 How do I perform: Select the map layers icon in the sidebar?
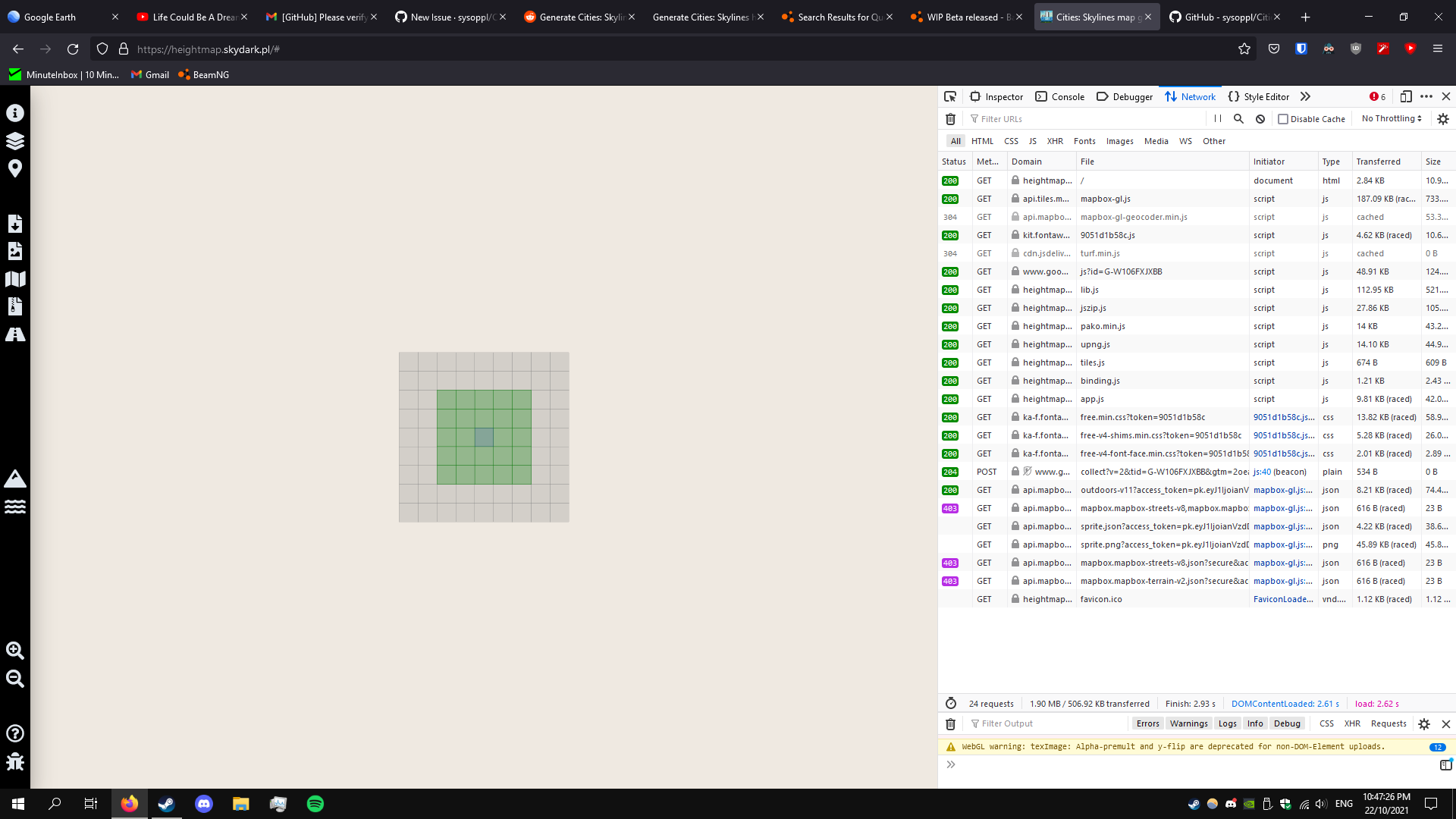tap(15, 140)
